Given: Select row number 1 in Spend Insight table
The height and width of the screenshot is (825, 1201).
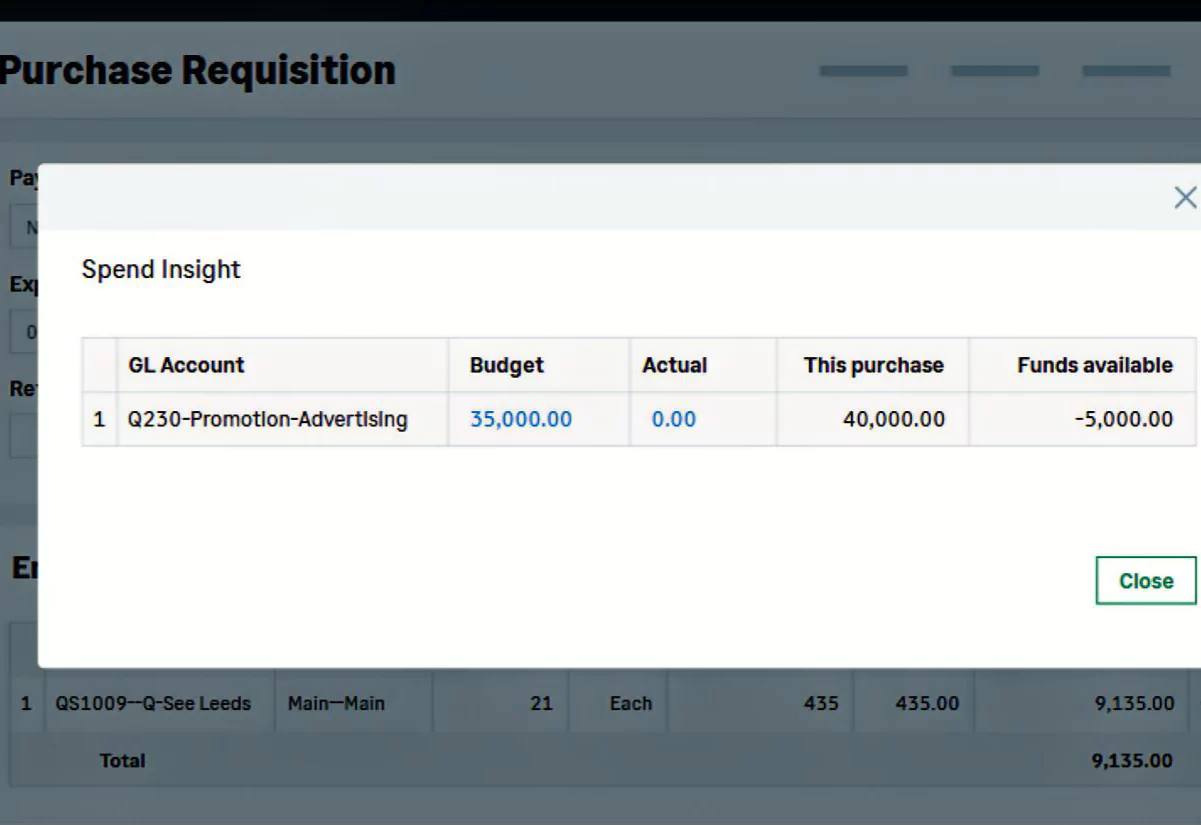Looking at the screenshot, I should [x=99, y=419].
